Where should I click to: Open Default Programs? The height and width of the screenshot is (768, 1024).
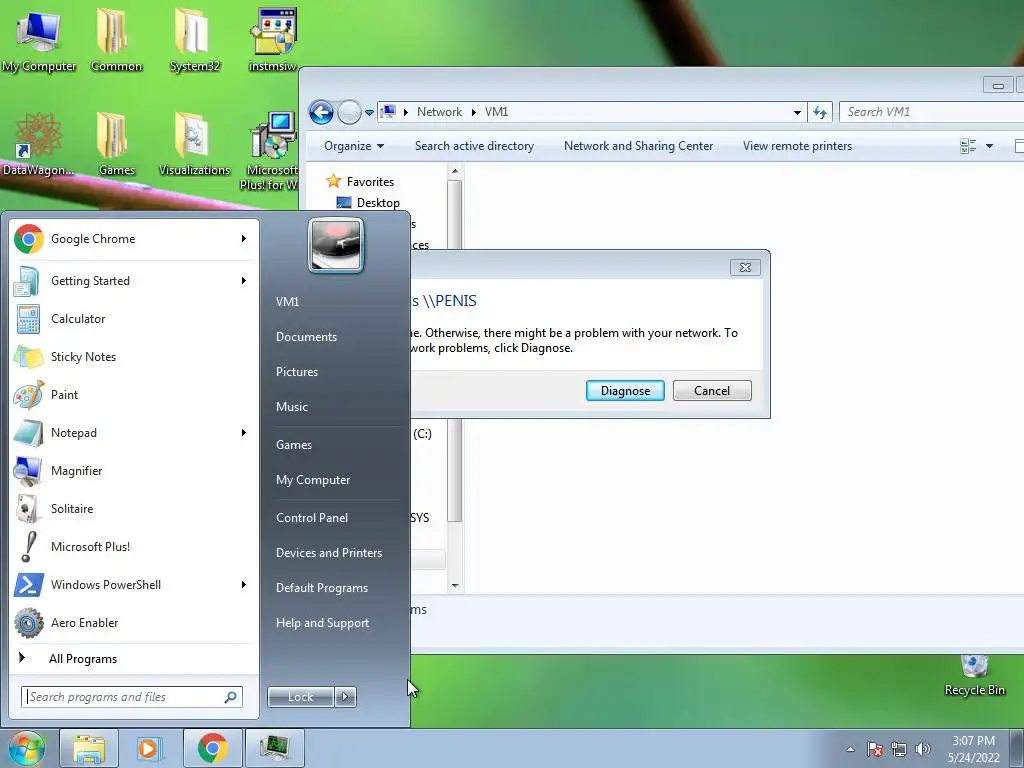coord(322,588)
